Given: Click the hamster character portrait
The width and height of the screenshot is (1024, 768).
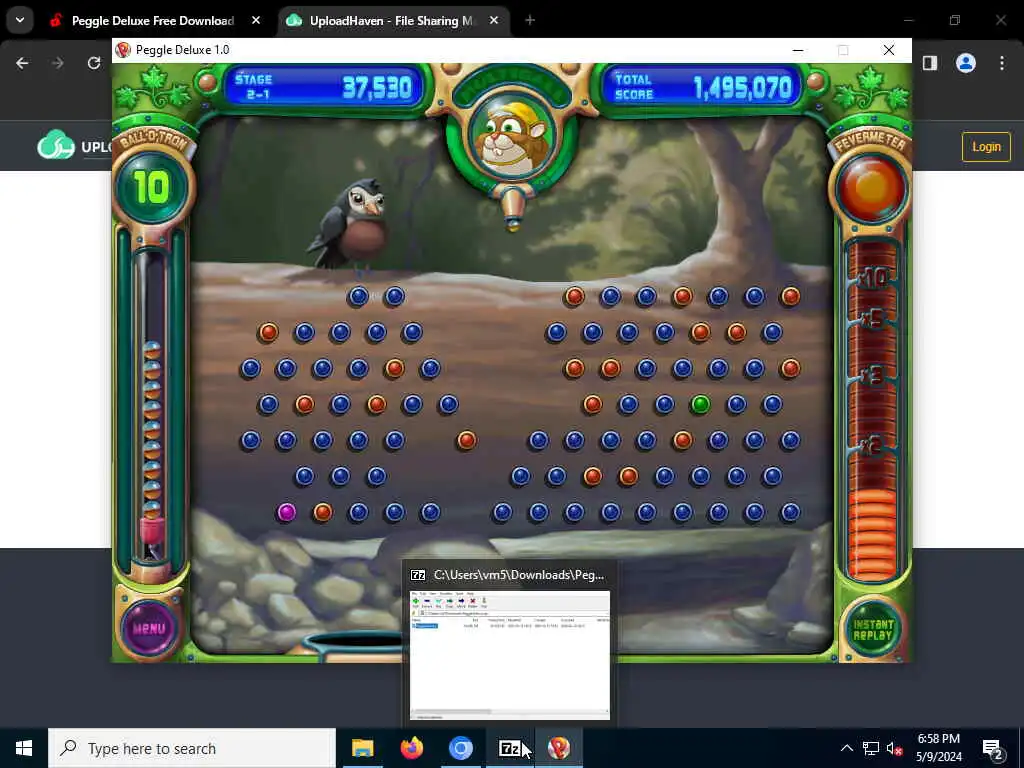Looking at the screenshot, I should pos(513,138).
